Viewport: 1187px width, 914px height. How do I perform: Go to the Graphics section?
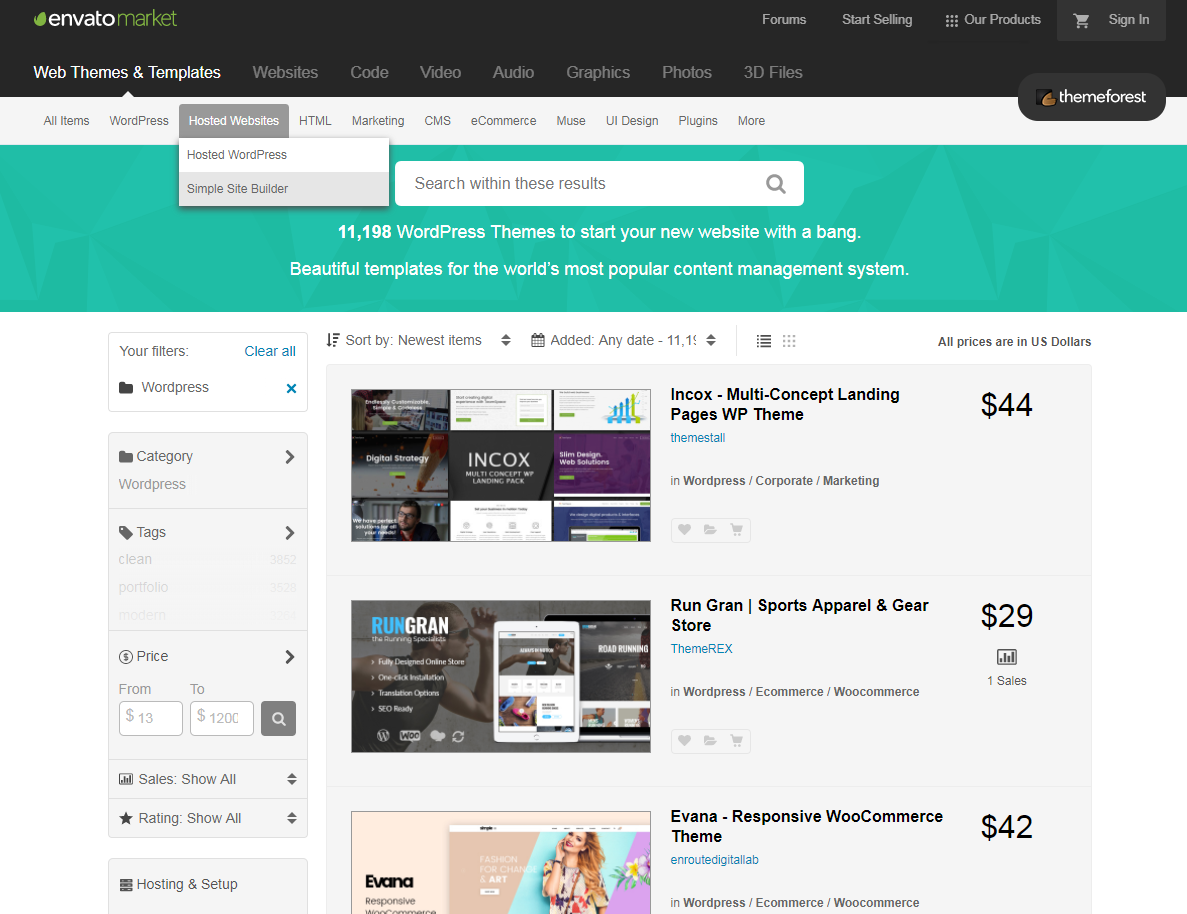598,73
